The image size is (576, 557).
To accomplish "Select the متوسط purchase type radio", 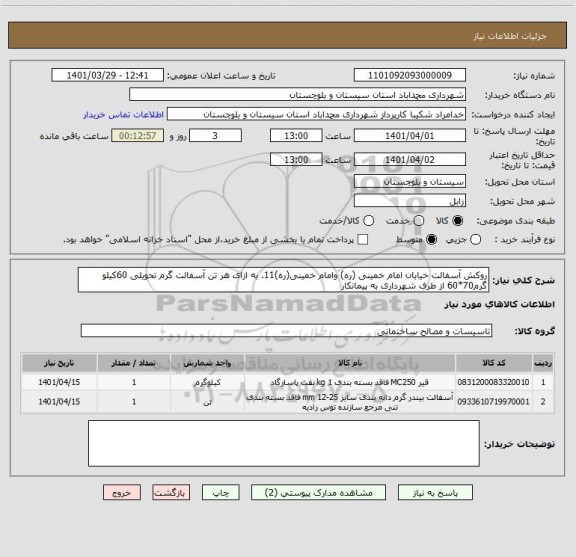I will tap(431, 240).
